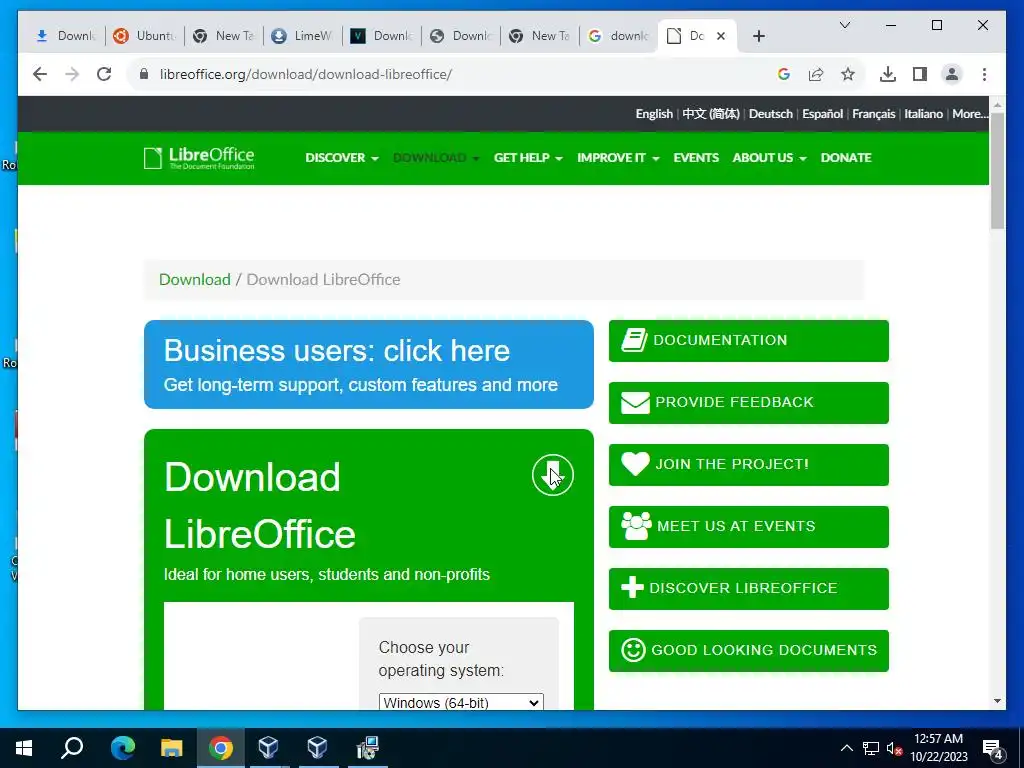This screenshot has height=768, width=1024.
Task: Switch to the Google search tab
Action: 618,36
